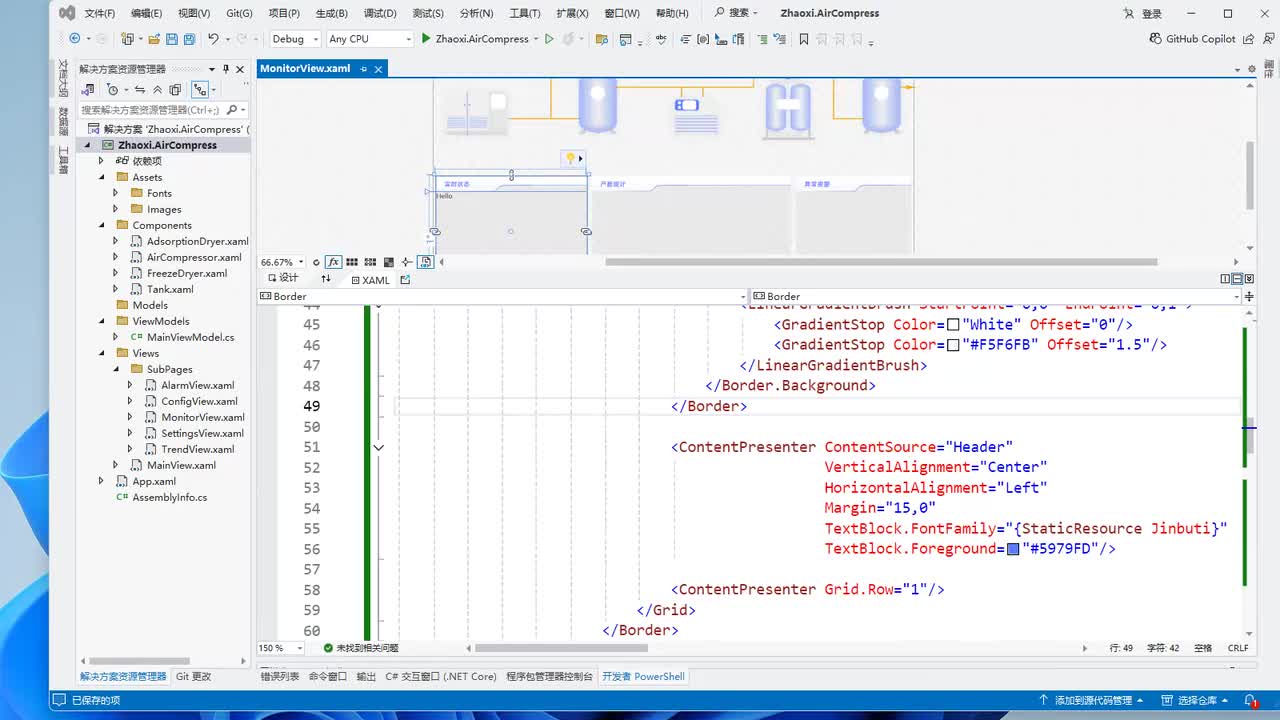Screen dimensions: 1280x720
Task: Swap design and XAML panes
Action: (325, 279)
